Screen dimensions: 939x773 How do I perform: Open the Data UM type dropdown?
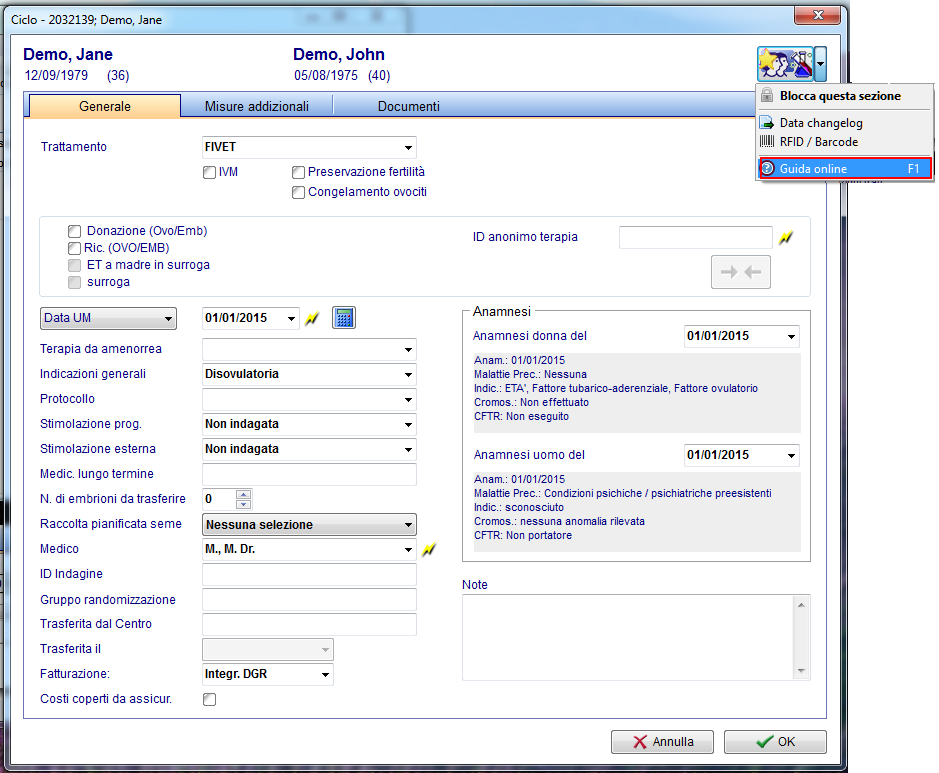108,319
